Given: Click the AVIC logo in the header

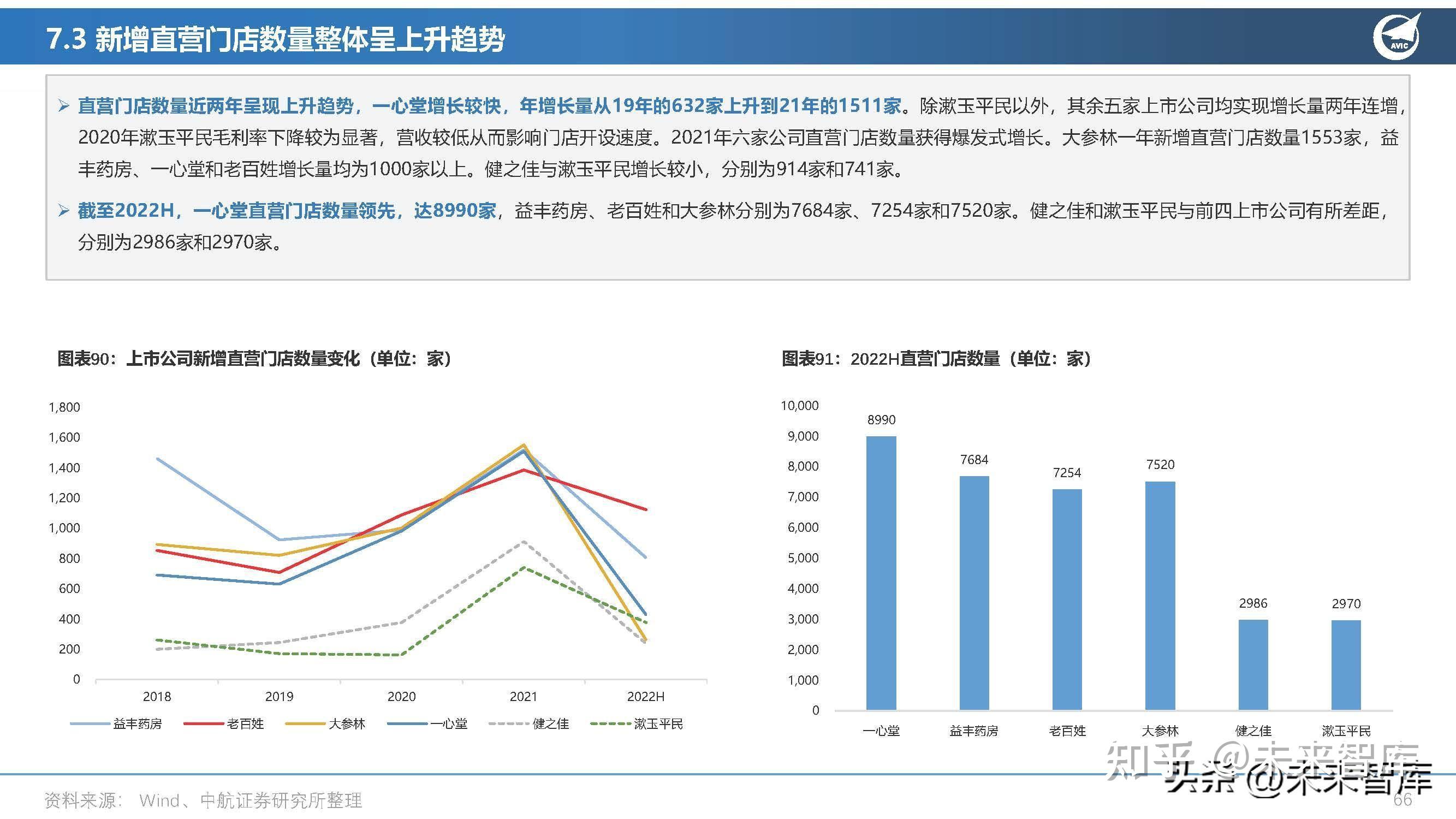Looking at the screenshot, I should point(1395,36).
